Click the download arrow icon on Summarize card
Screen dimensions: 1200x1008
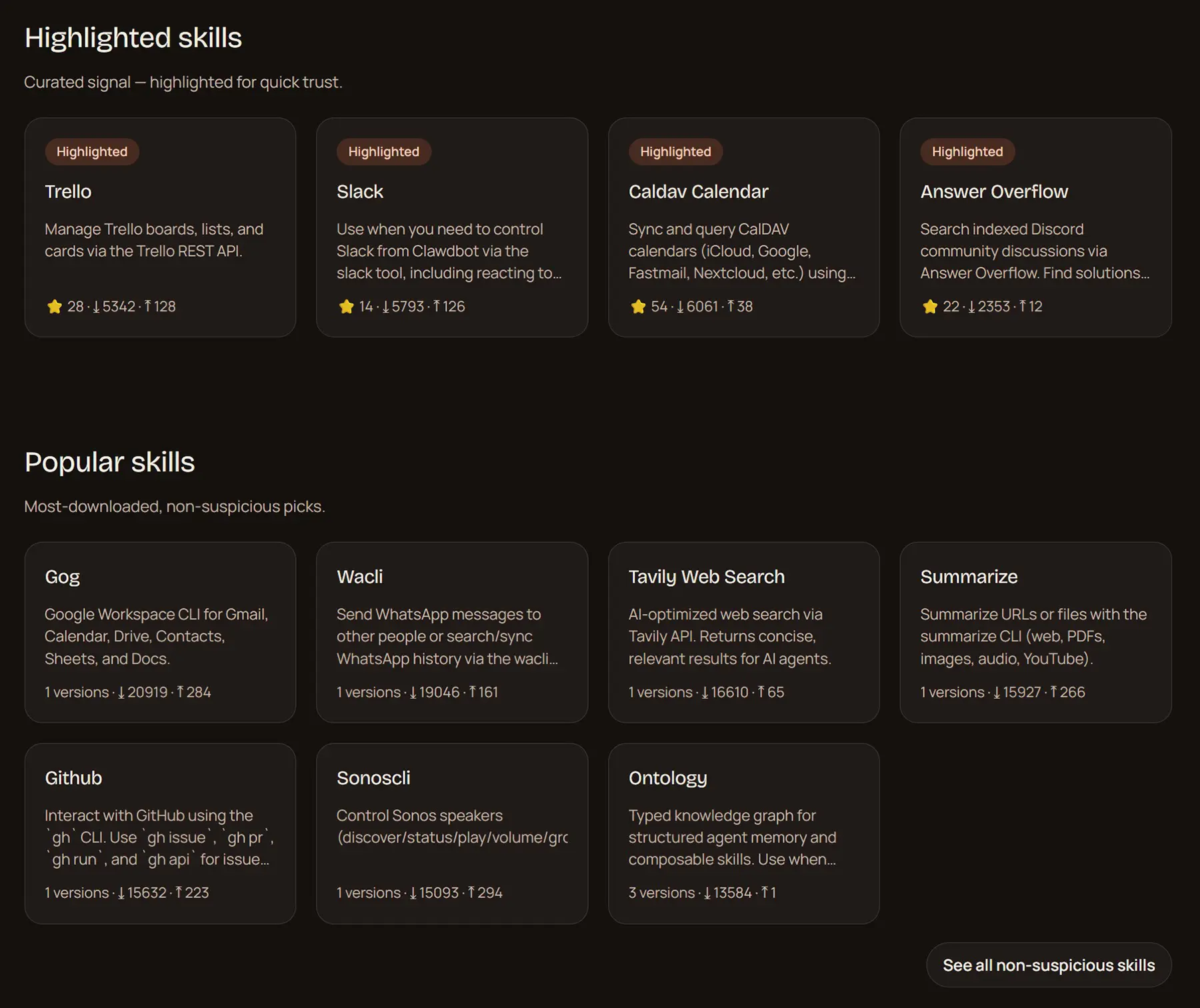(997, 693)
